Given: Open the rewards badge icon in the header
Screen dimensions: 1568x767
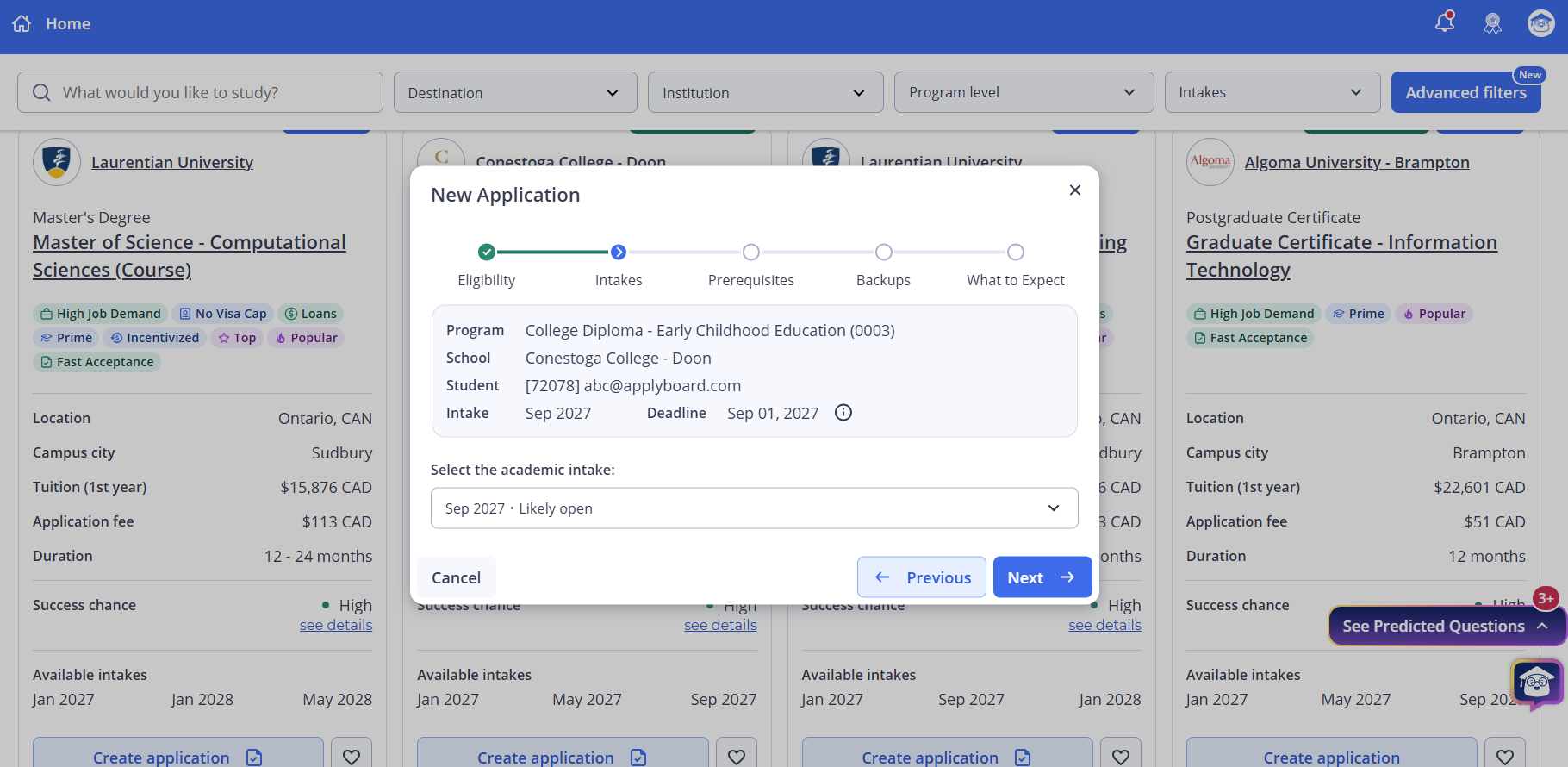Looking at the screenshot, I should [1493, 24].
